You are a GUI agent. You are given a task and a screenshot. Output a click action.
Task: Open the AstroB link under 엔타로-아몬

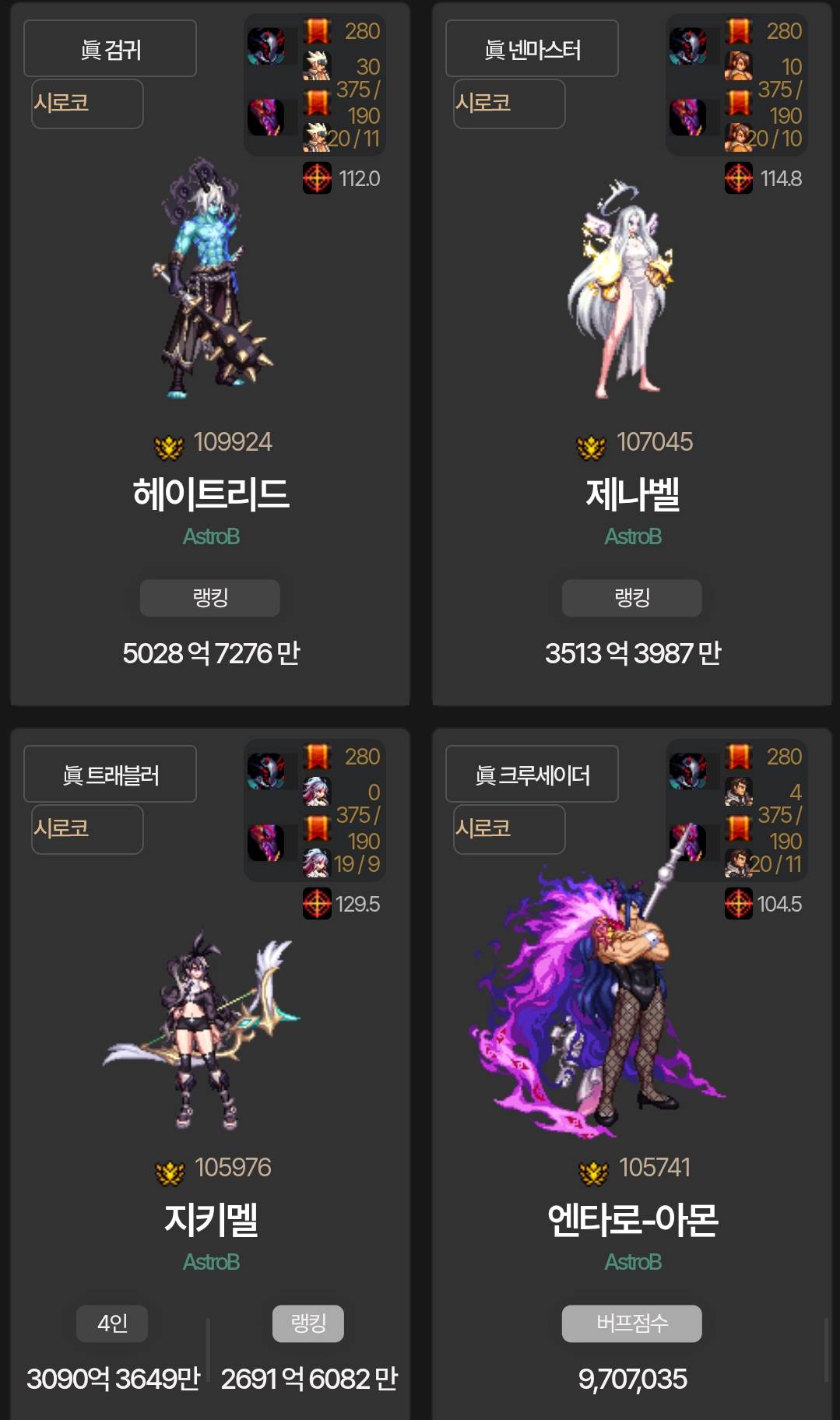[x=633, y=1262]
